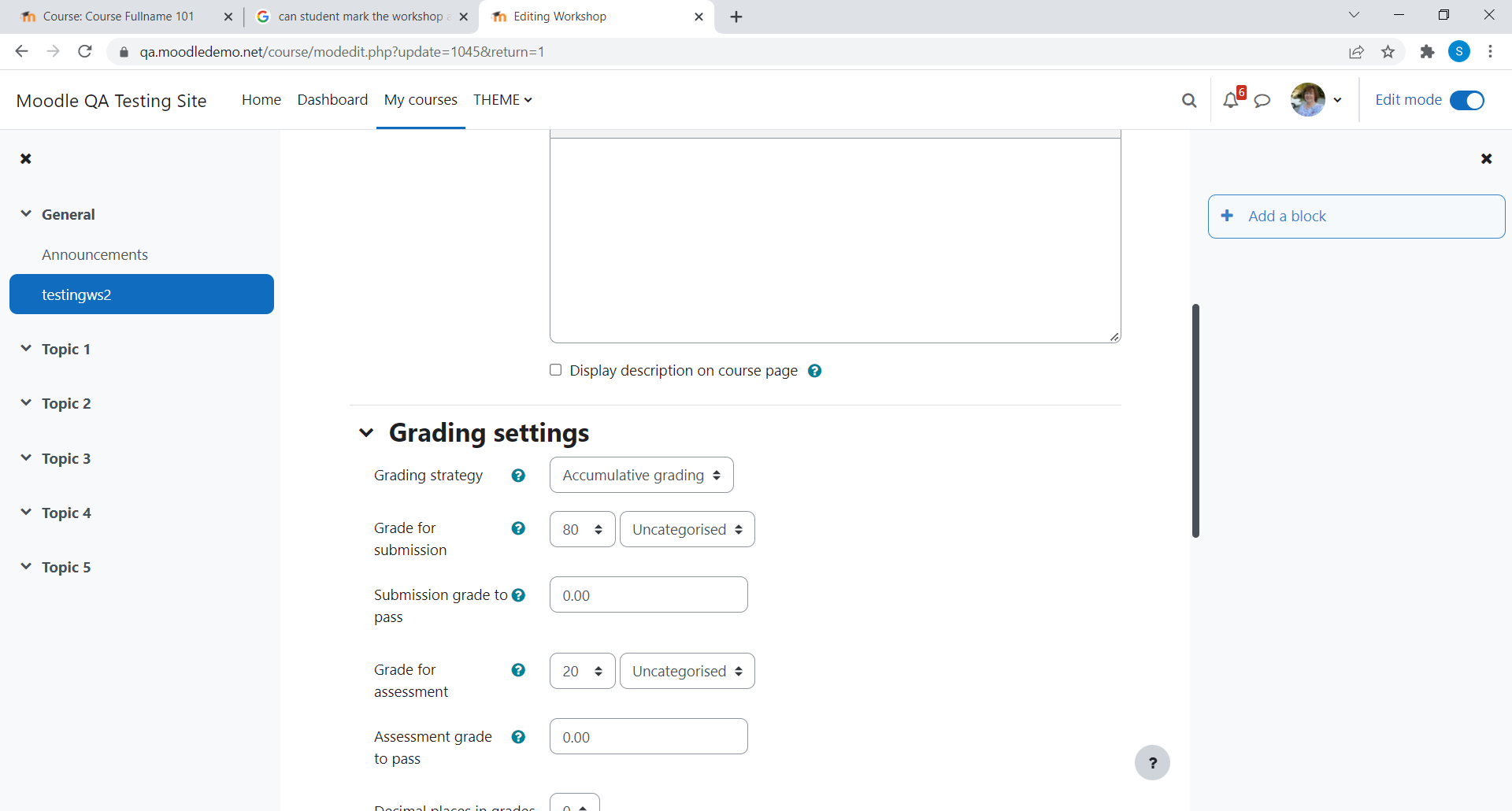This screenshot has width=1512, height=811.
Task: Open the submission grade 80 dropdown
Action: point(582,529)
